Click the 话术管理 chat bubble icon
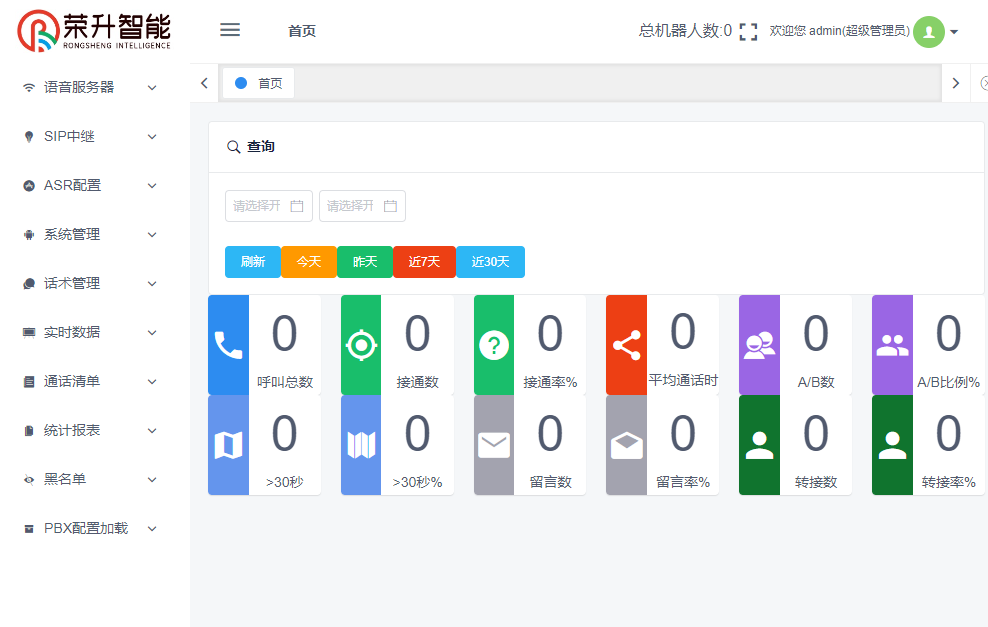The height and width of the screenshot is (627, 988). (28, 284)
